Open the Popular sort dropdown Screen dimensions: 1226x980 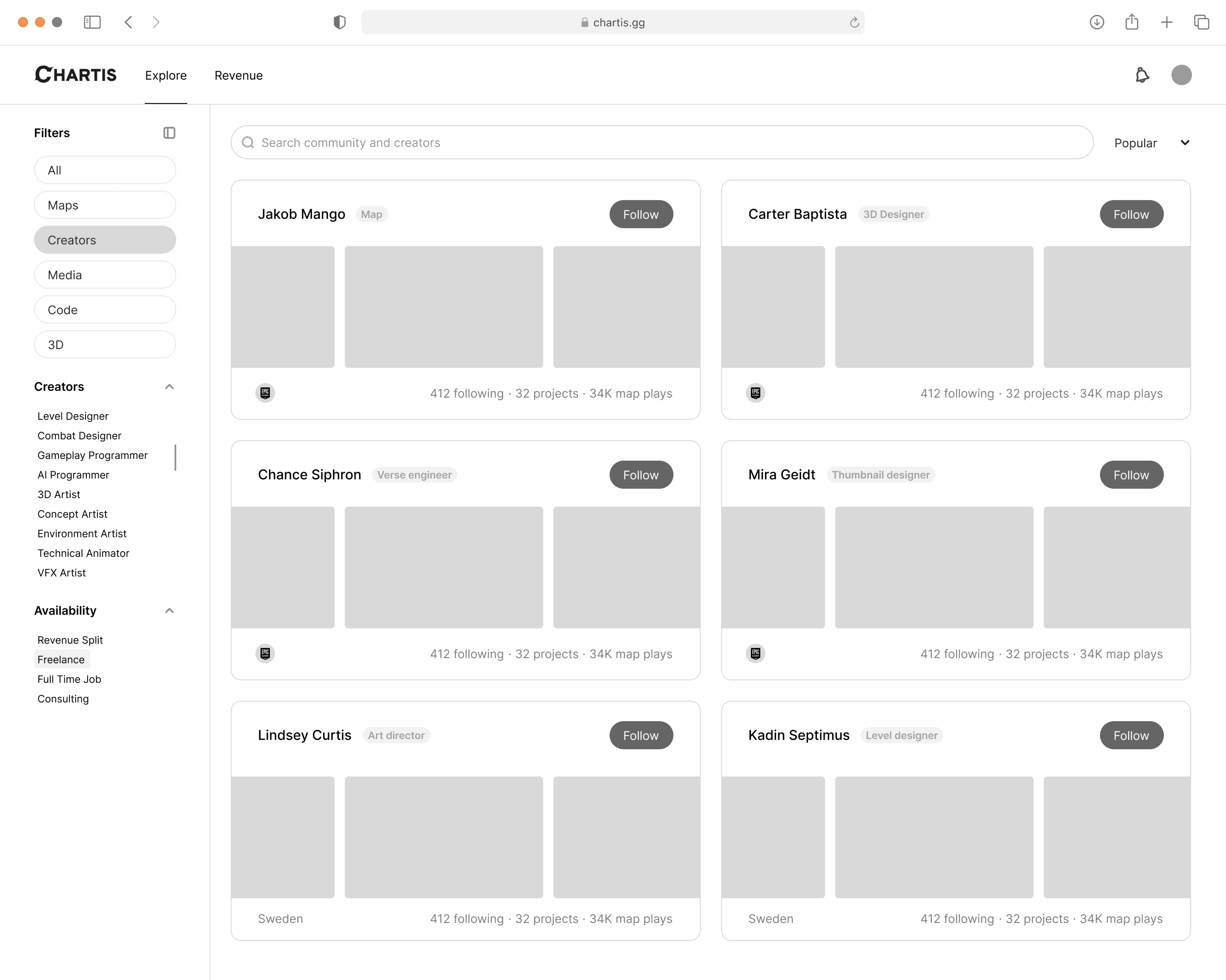coord(1151,143)
